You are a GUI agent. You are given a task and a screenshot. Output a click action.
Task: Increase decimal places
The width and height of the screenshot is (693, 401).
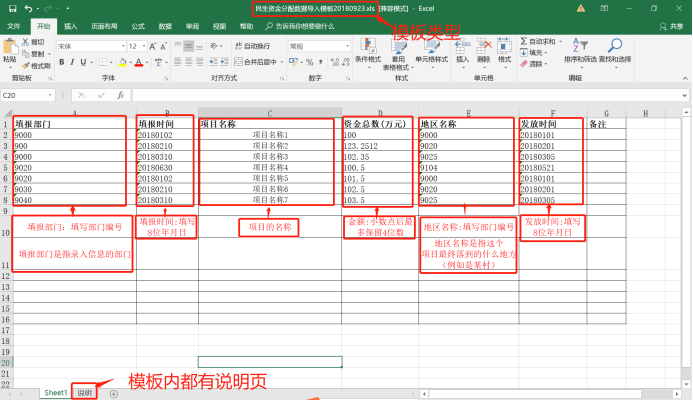coord(335,62)
